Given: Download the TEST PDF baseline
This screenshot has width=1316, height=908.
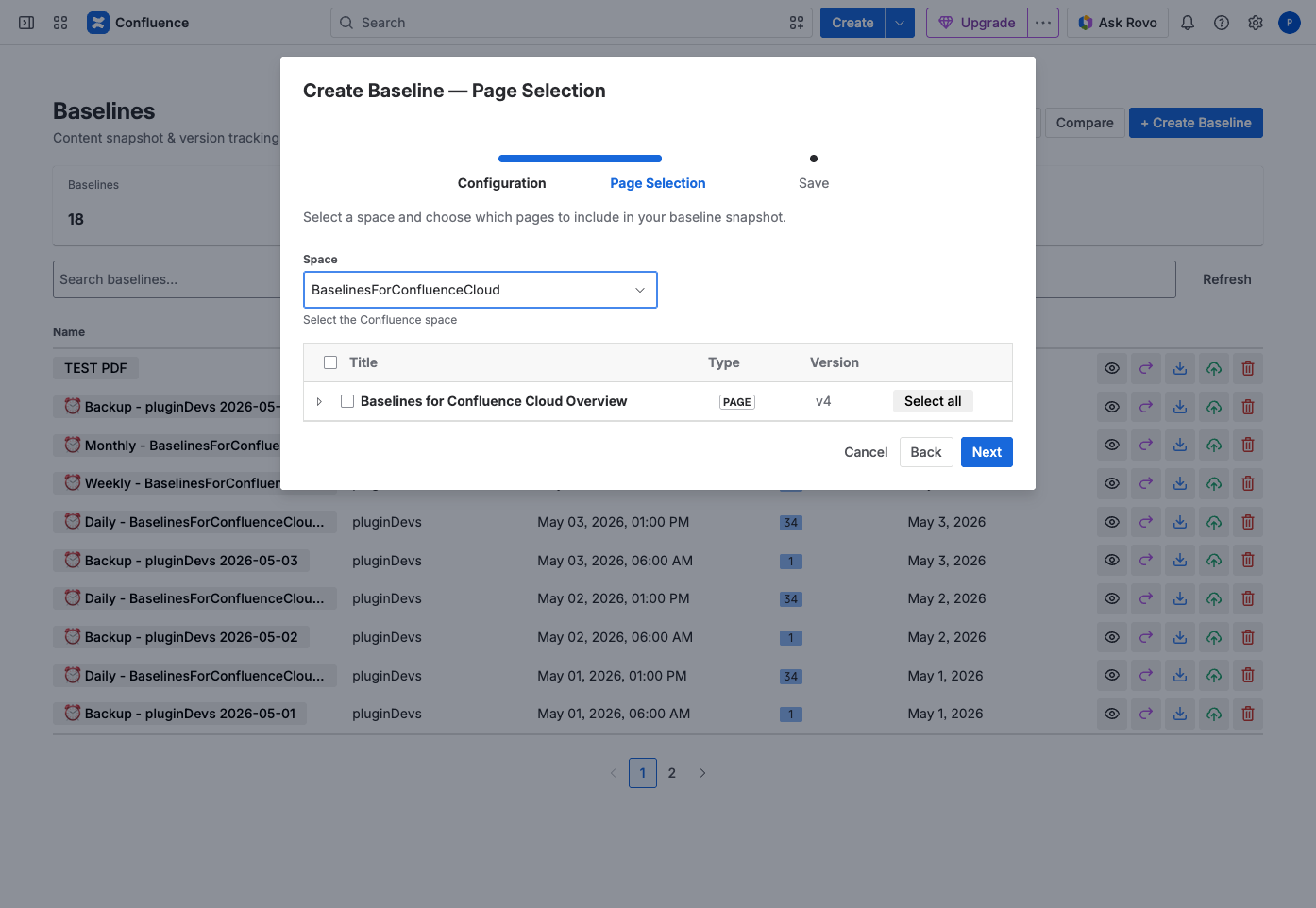Looking at the screenshot, I should pyautogui.click(x=1180, y=368).
